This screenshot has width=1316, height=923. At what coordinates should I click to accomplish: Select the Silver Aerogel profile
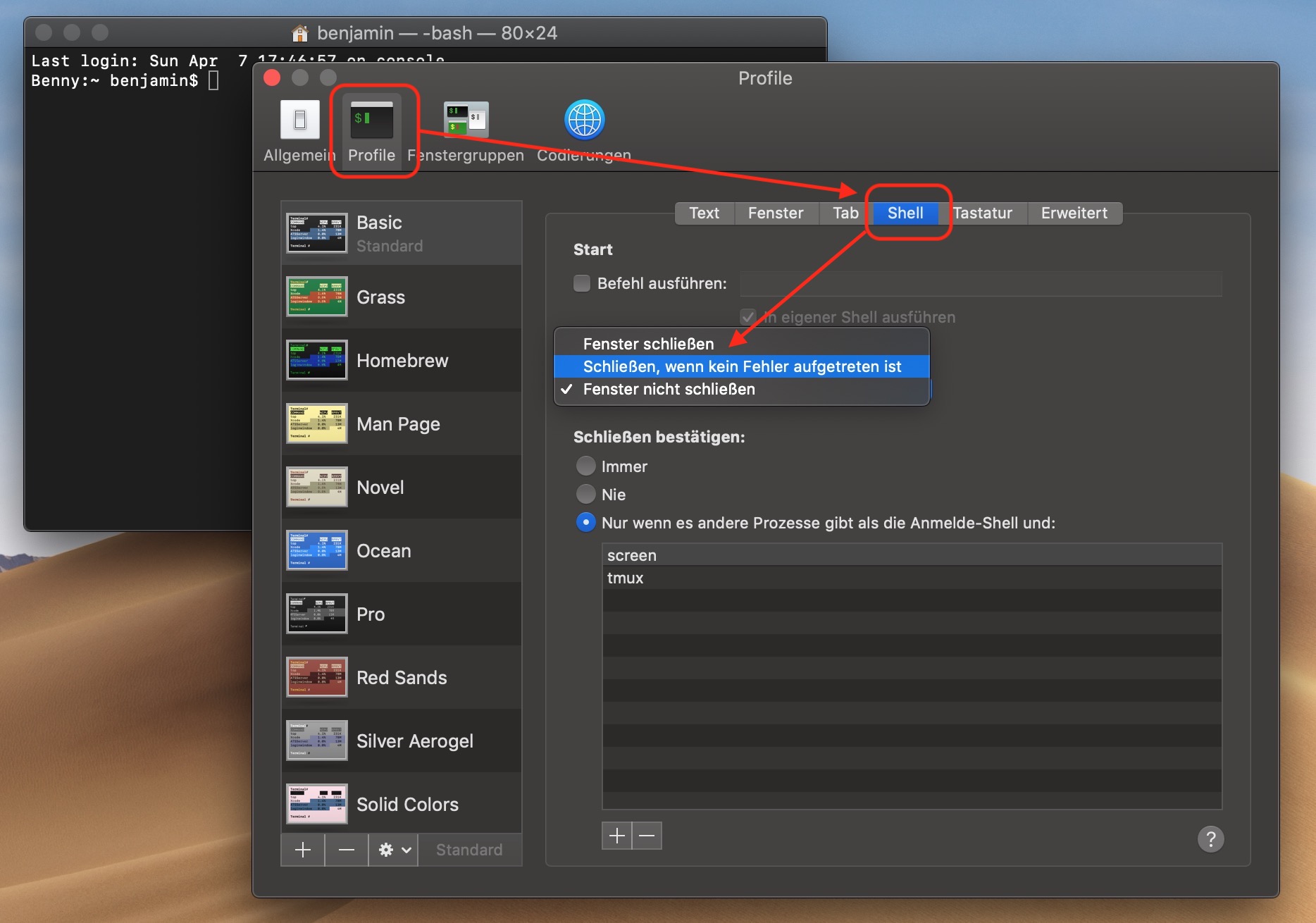point(402,741)
